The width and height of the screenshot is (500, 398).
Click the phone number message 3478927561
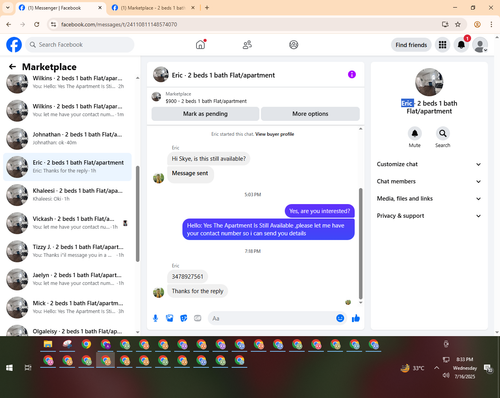coord(187,276)
